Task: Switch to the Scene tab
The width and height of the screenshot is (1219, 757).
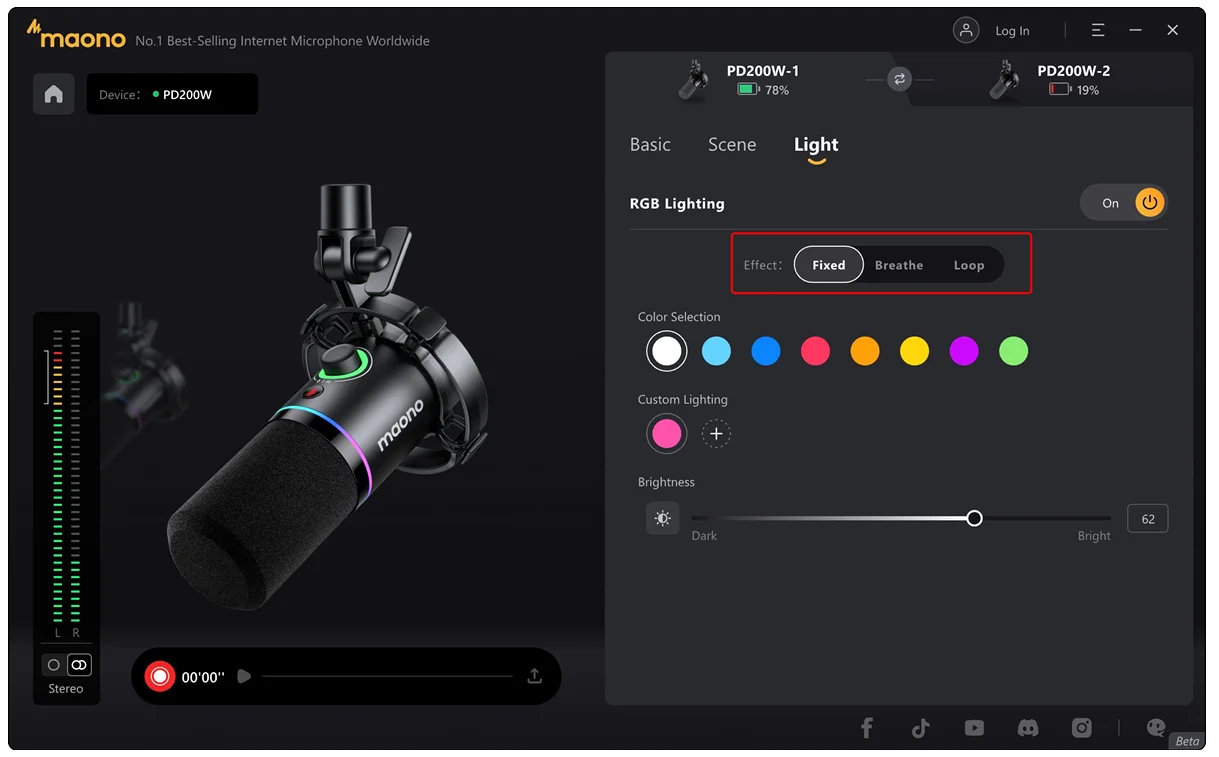Action: [732, 145]
